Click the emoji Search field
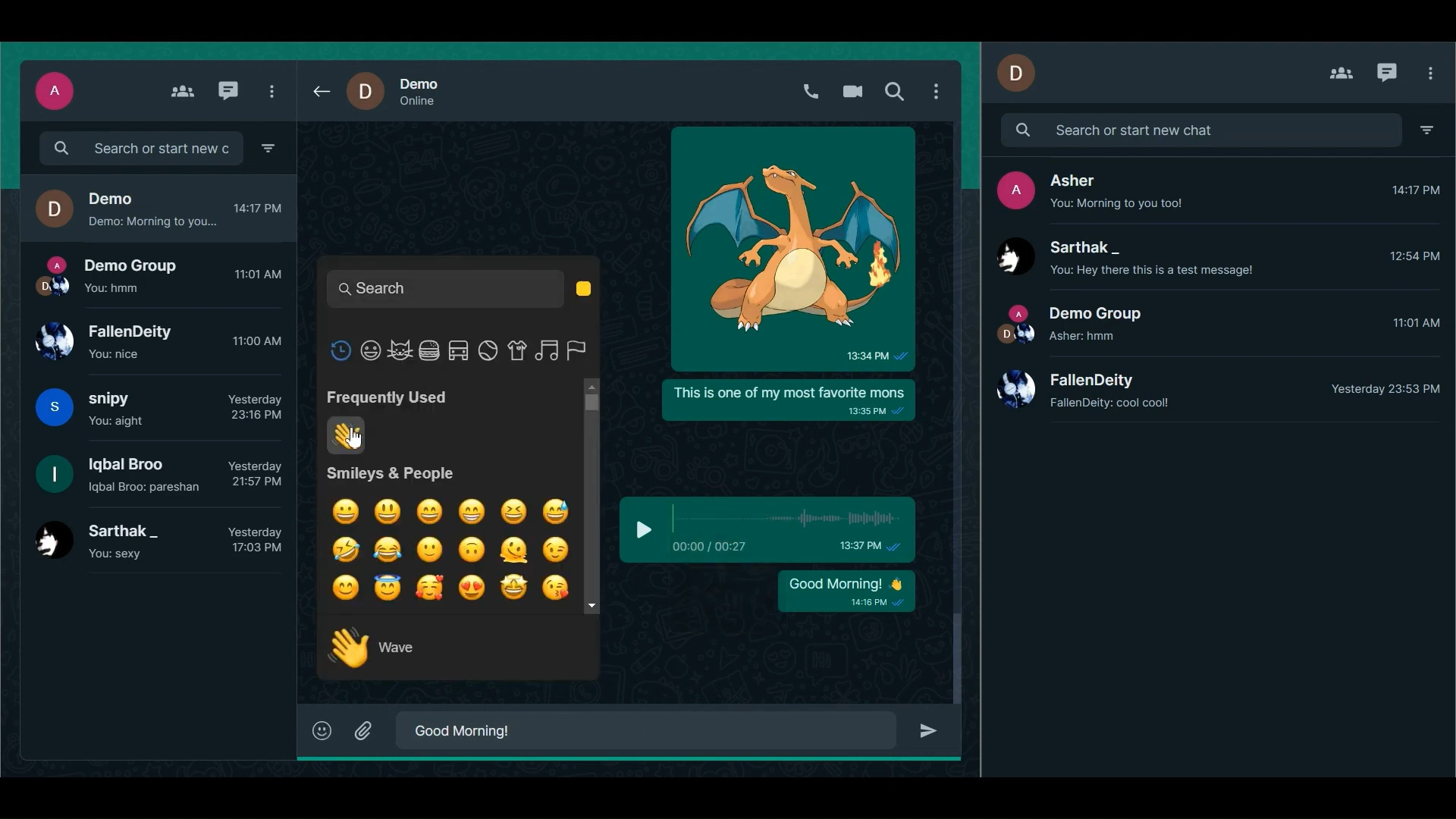 click(x=445, y=289)
